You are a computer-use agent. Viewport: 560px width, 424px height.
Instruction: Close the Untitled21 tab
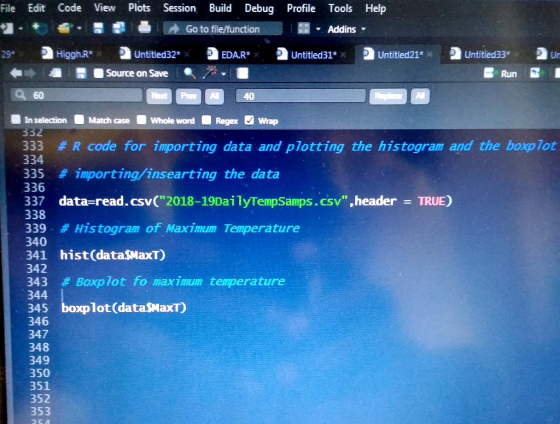point(430,55)
